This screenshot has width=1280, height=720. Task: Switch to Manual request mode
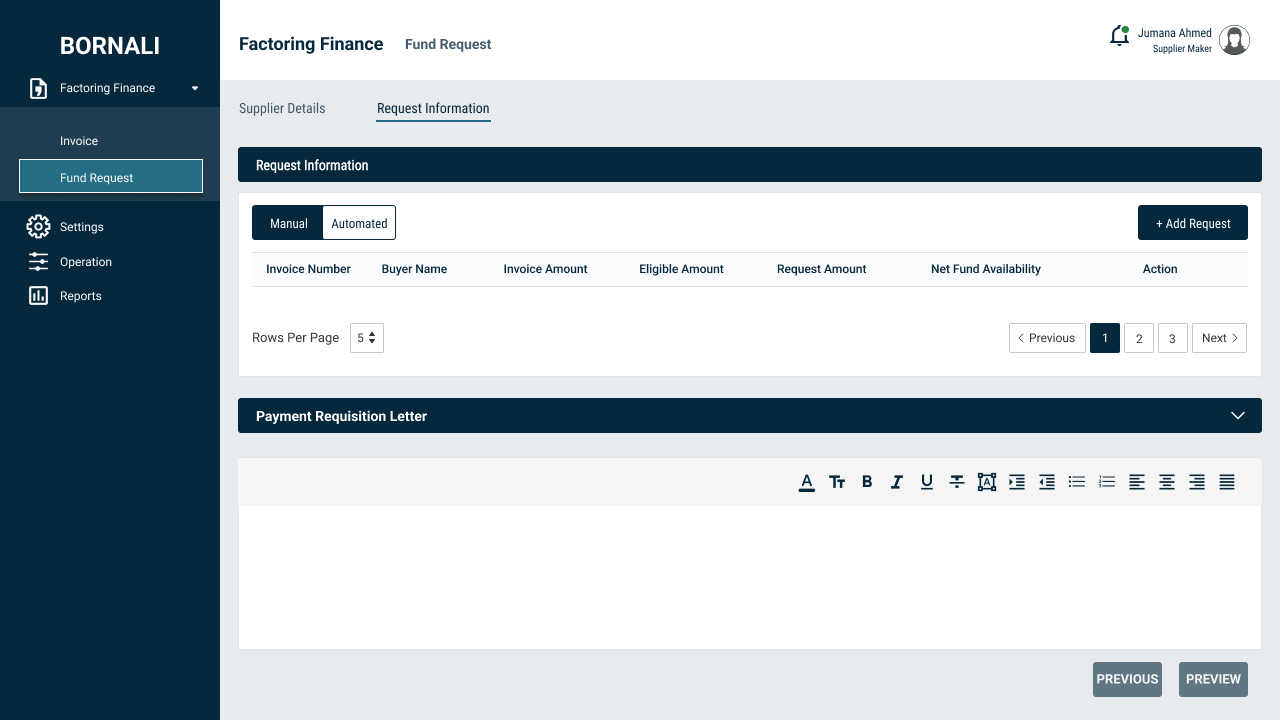point(288,223)
